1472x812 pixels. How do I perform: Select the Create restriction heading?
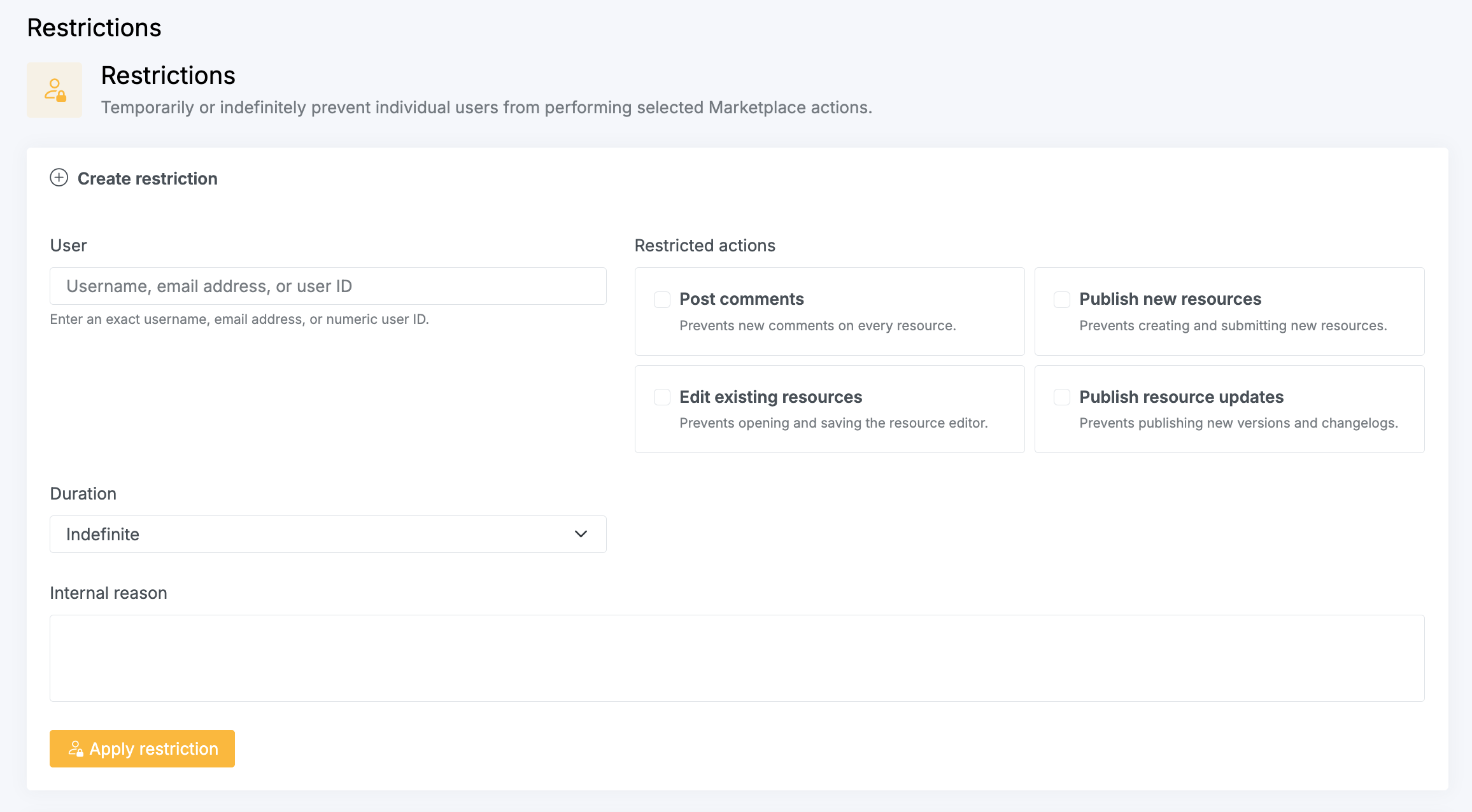click(148, 179)
